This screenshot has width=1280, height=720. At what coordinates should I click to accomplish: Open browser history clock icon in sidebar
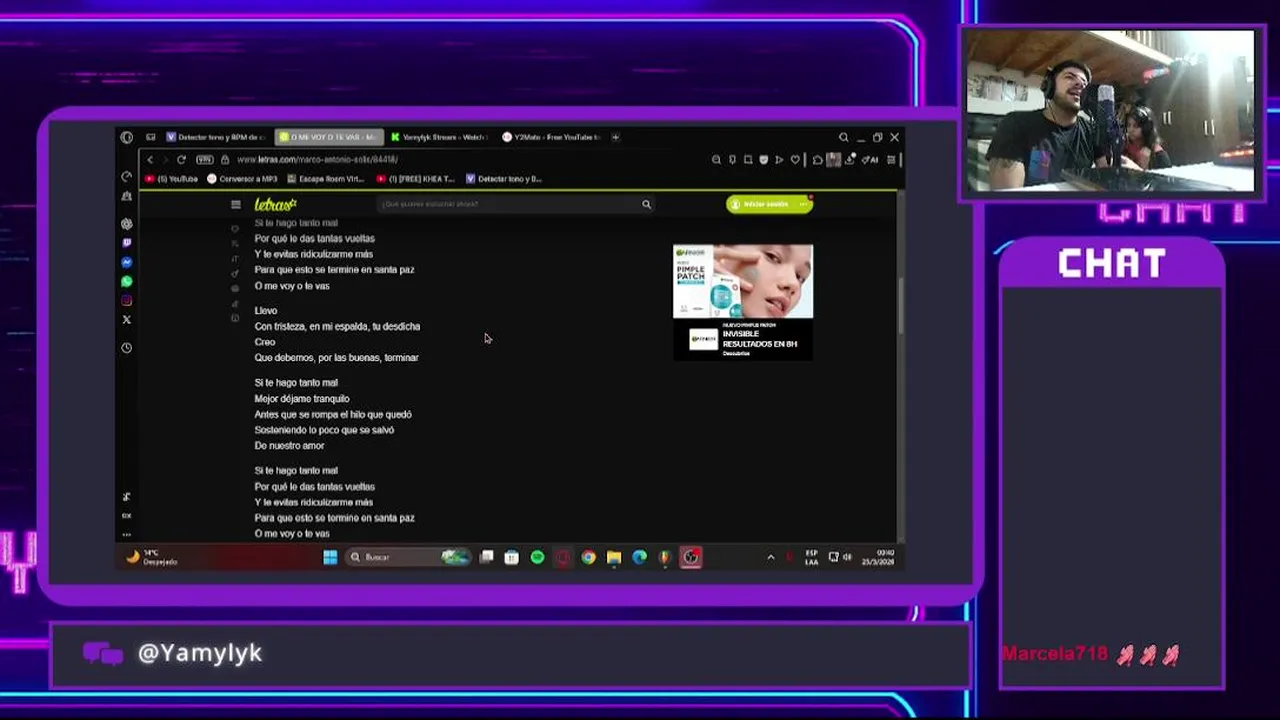126,348
